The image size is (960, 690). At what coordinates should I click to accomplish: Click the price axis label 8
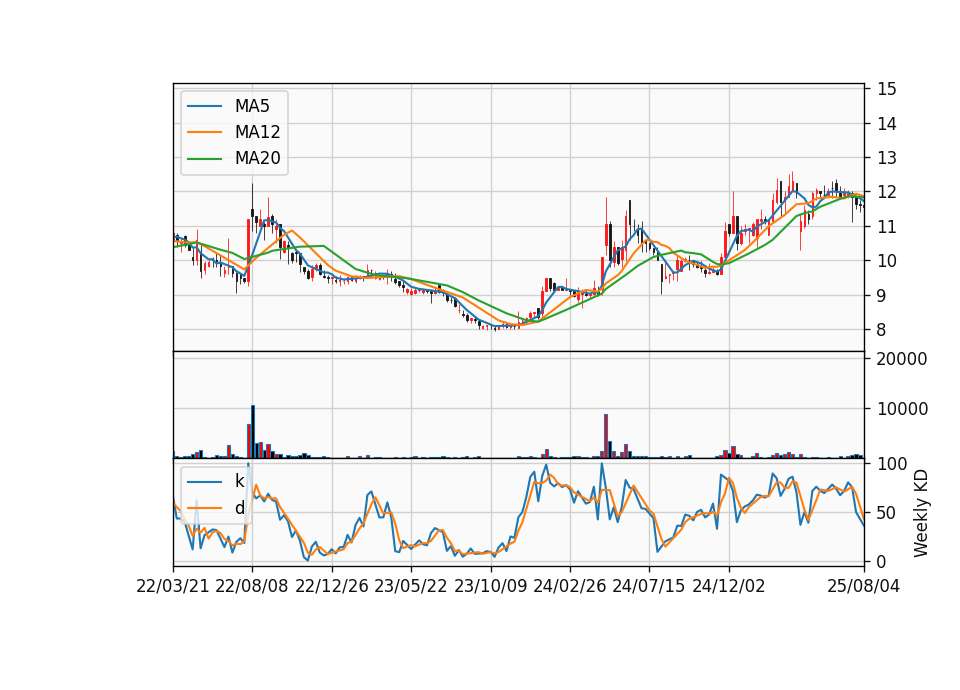coord(882,330)
